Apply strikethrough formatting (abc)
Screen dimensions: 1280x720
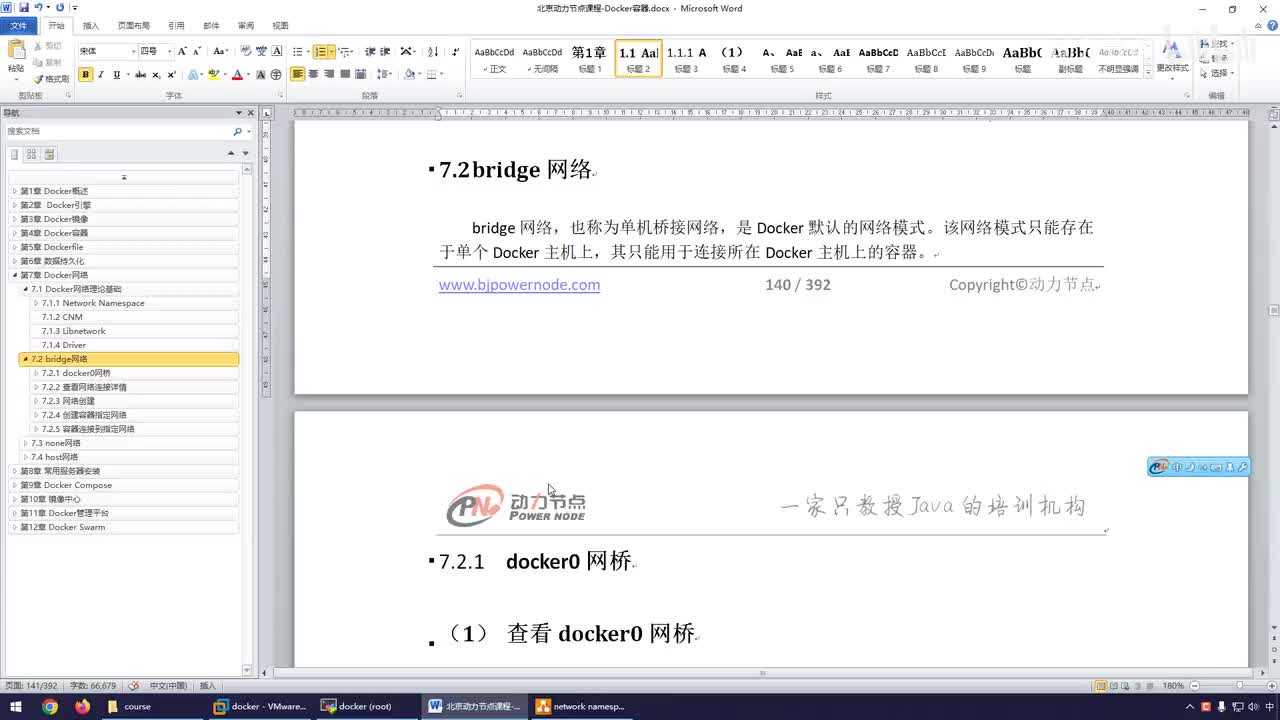[140, 75]
